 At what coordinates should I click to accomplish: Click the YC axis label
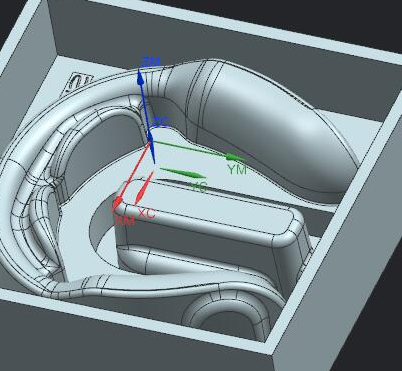(x=199, y=187)
